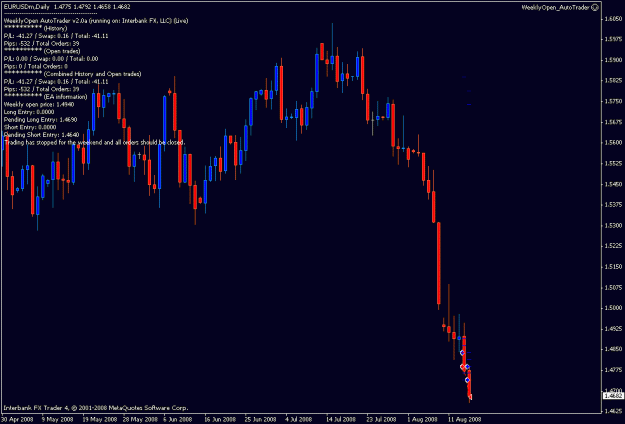Click the current price label 1.4682
Image resolution: width=625 pixels, height=424 pixels.
613,396
